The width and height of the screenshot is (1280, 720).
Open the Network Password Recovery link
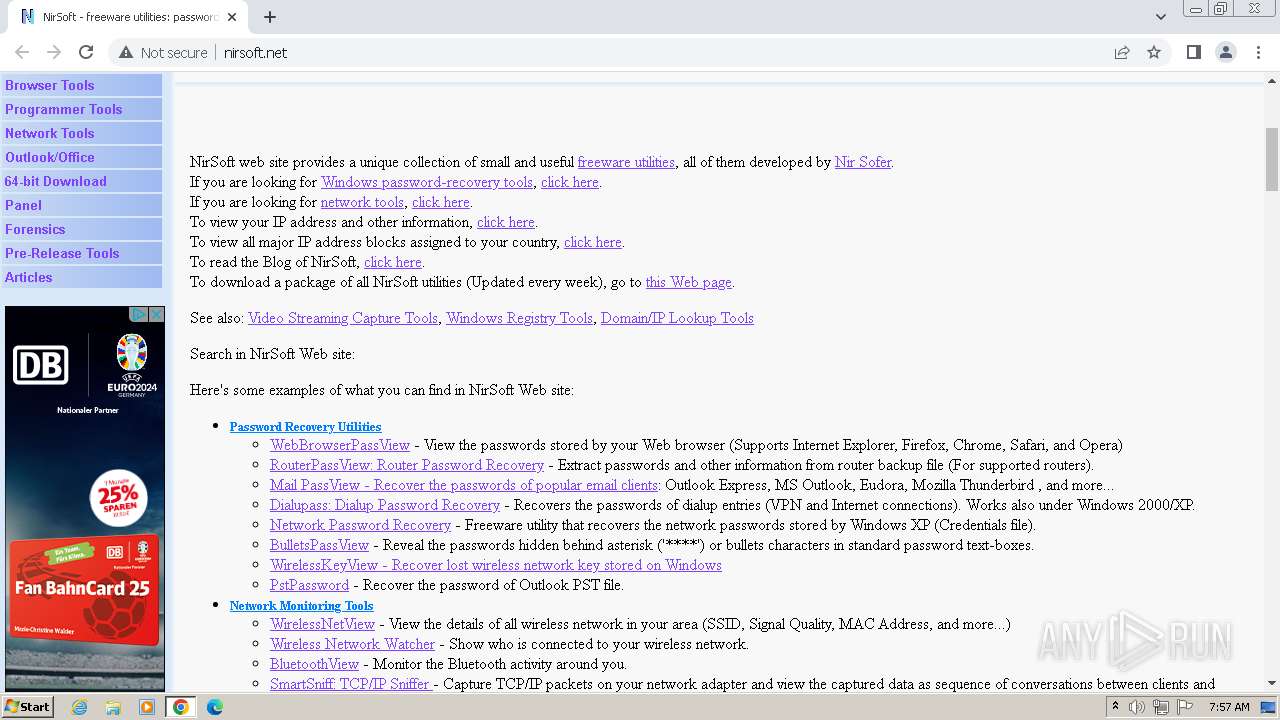[x=360, y=525]
